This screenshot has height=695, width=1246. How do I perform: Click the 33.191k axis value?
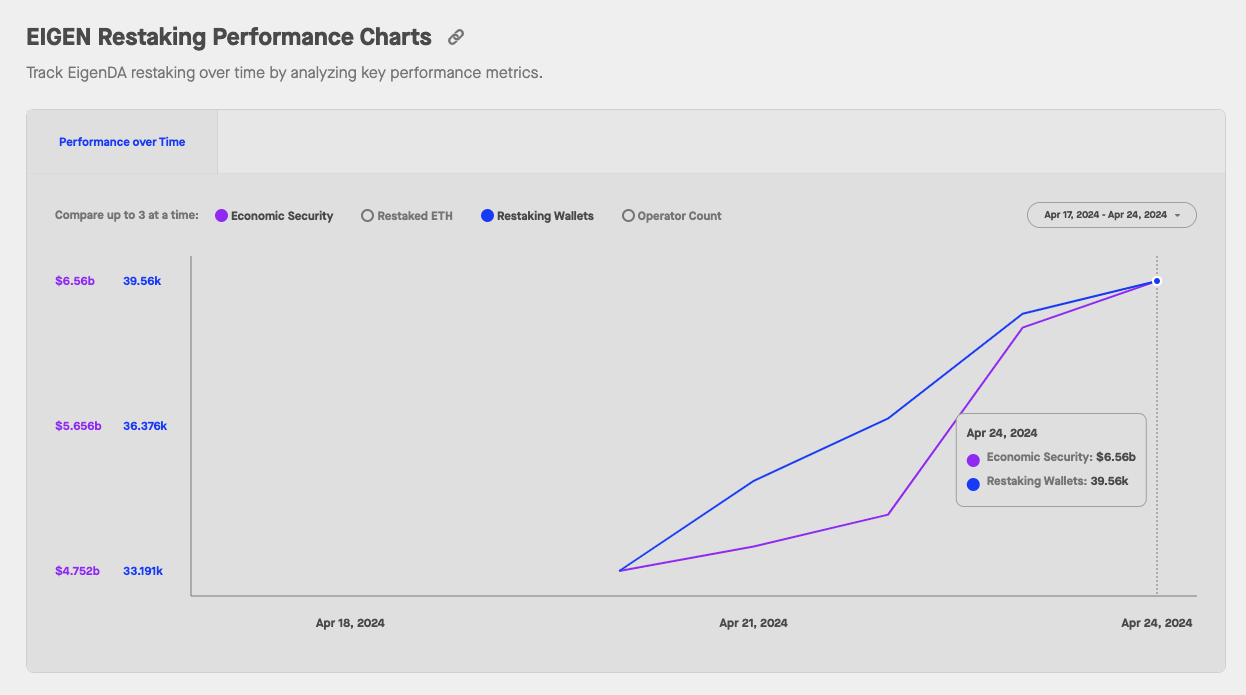pyautogui.click(x=143, y=571)
